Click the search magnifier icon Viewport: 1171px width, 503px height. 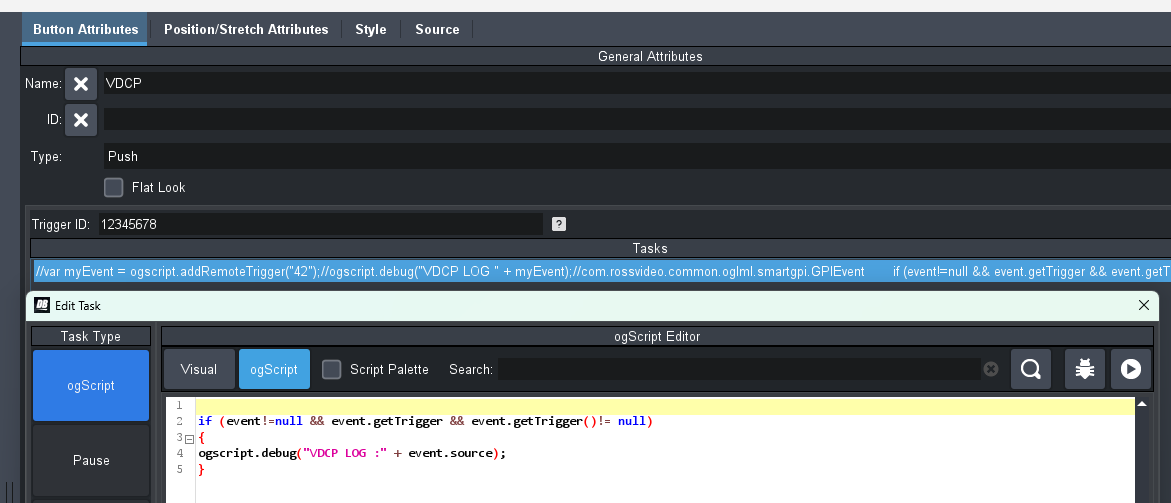click(x=1030, y=369)
